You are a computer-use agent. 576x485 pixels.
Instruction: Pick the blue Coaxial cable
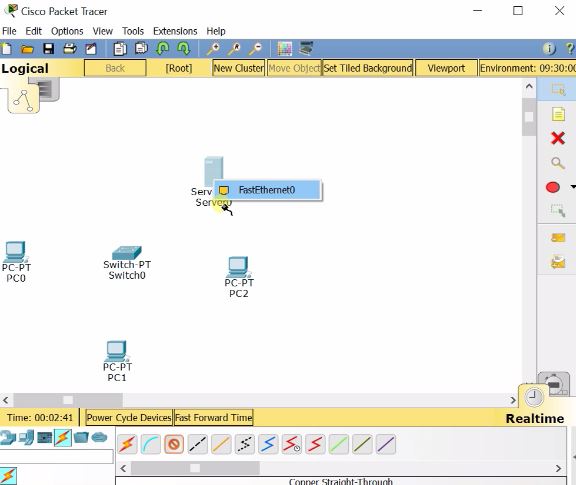(268, 444)
